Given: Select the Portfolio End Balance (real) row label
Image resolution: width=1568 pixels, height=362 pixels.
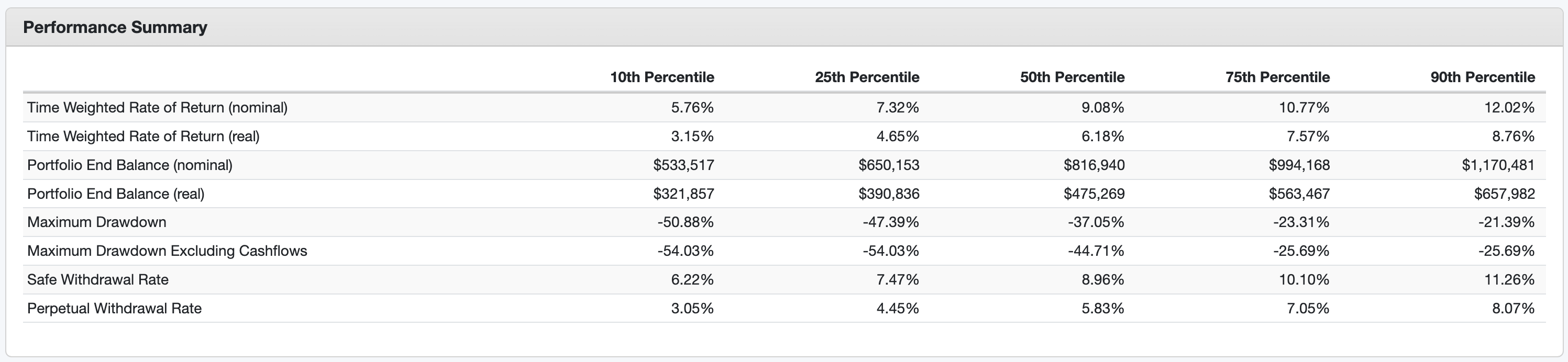Looking at the screenshot, I should click(116, 194).
